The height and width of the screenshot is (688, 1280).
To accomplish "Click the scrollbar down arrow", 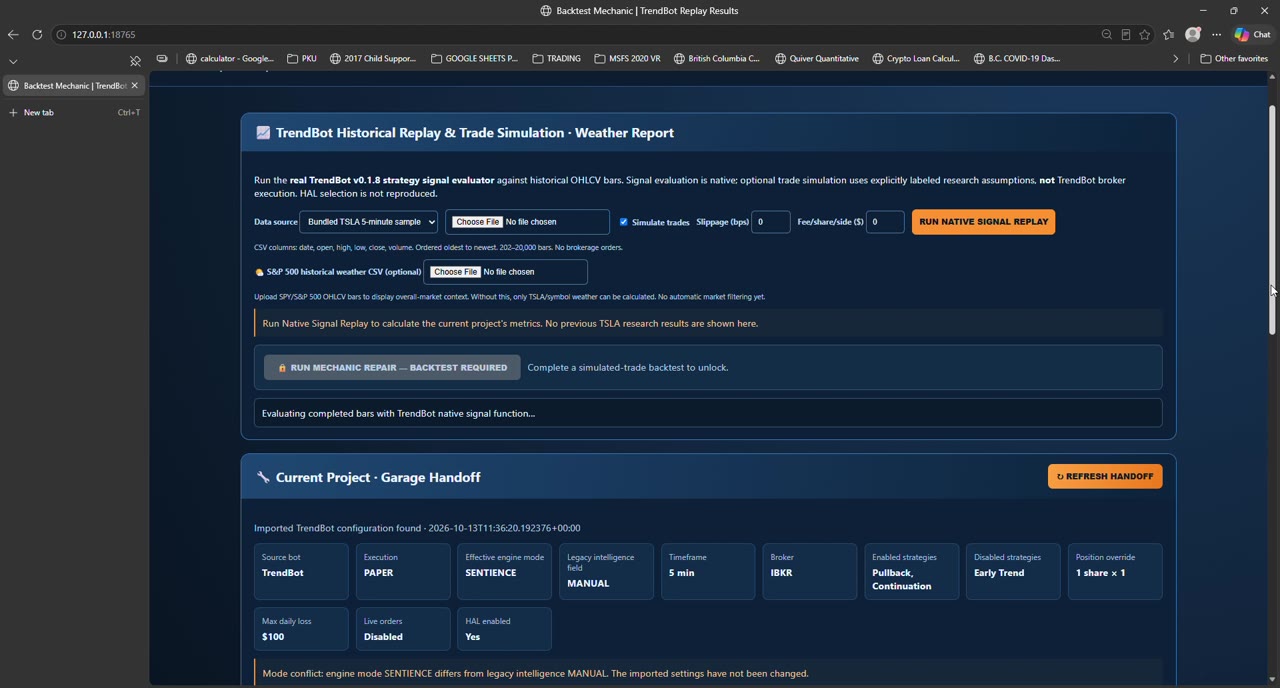I will point(1272,680).
